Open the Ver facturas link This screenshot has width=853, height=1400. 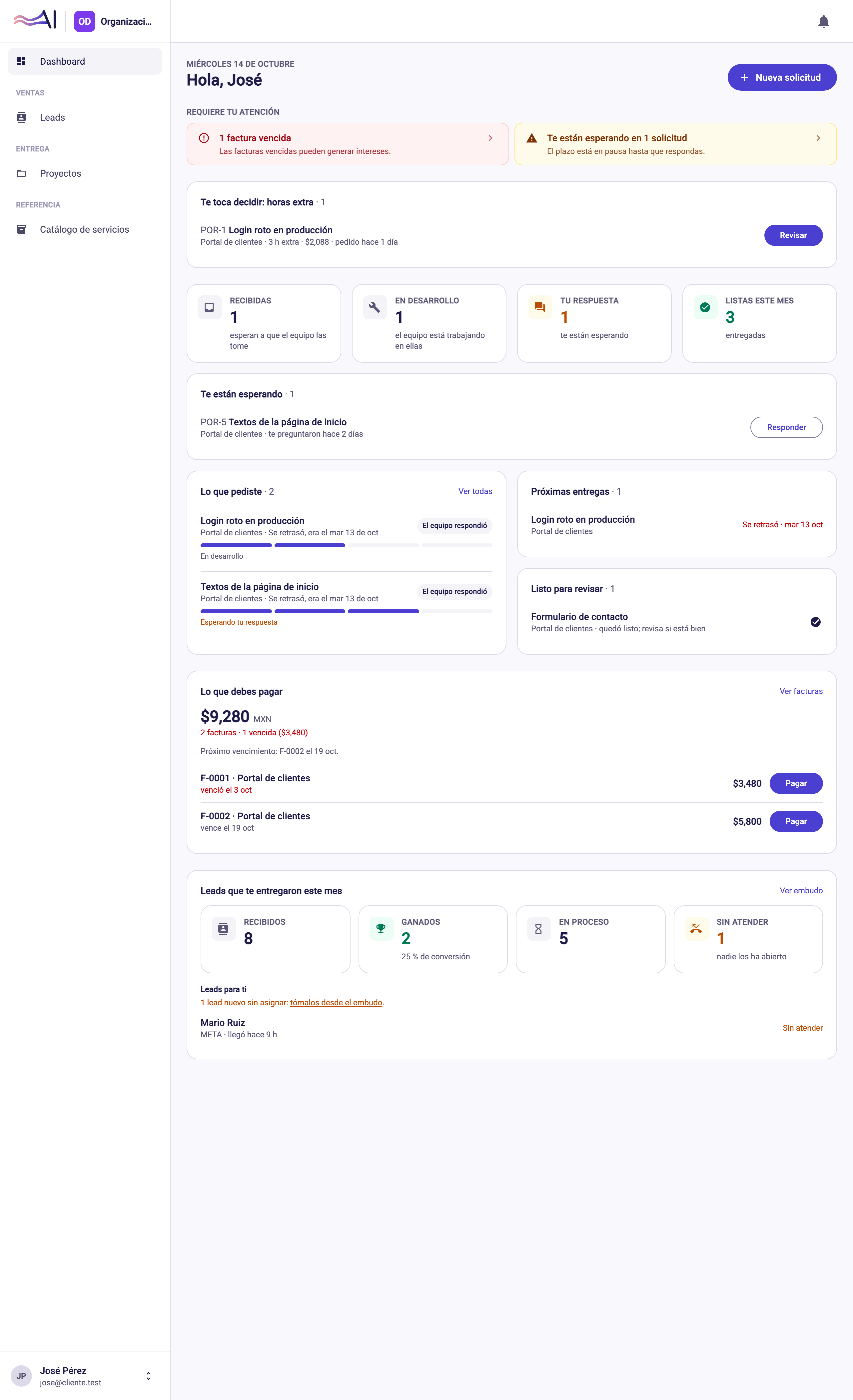tap(801, 691)
